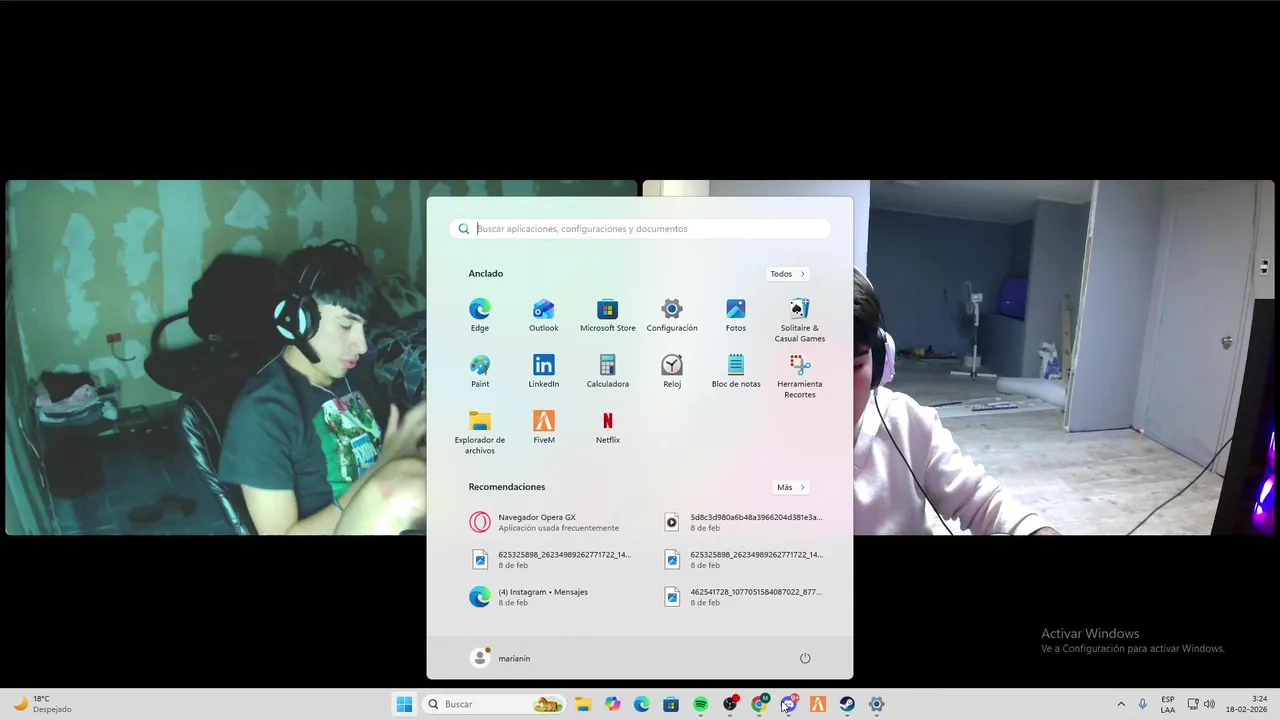This screenshot has width=1280, height=720.
Task: Click the power button in Start menu
Action: [x=805, y=658]
